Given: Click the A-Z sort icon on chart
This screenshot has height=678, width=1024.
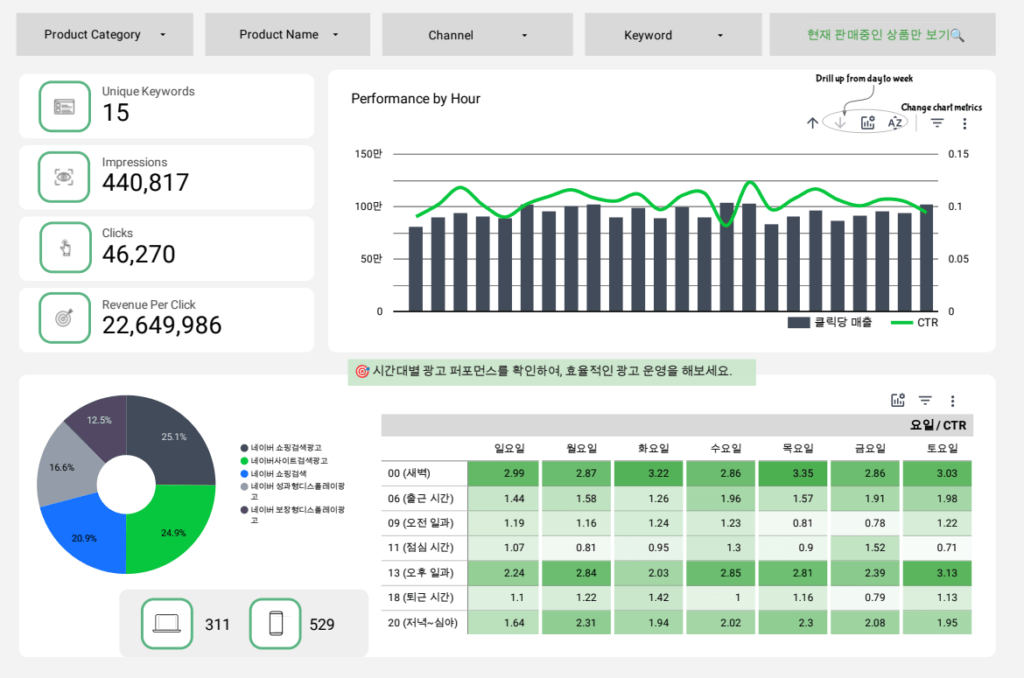Looking at the screenshot, I should [x=895, y=123].
